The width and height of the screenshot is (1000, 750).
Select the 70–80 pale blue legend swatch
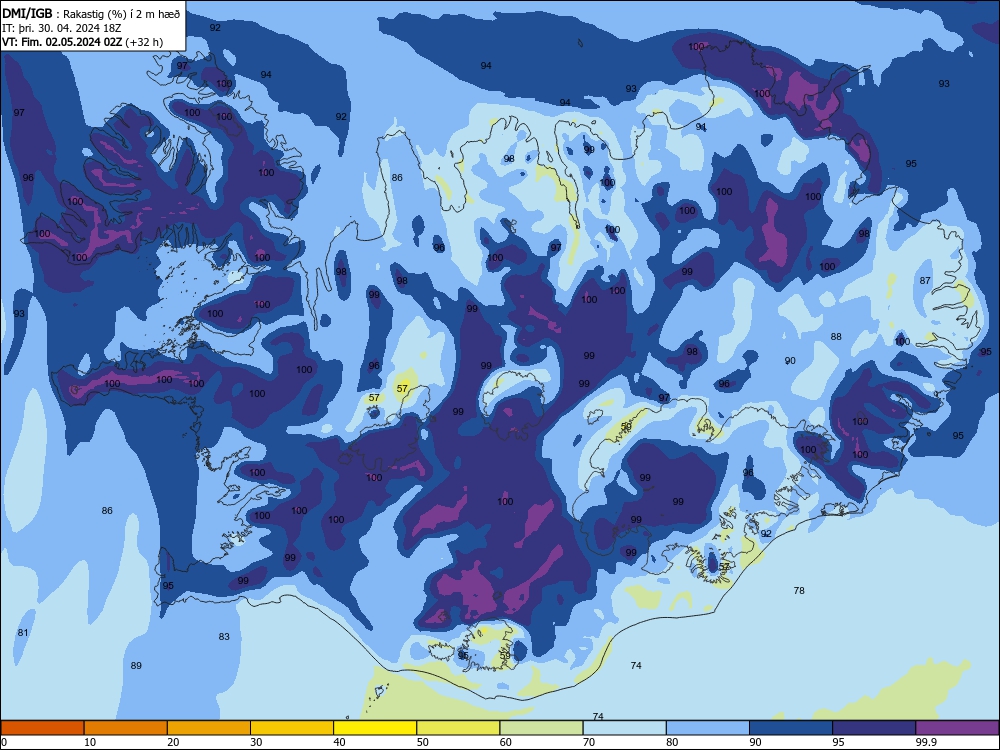click(624, 728)
